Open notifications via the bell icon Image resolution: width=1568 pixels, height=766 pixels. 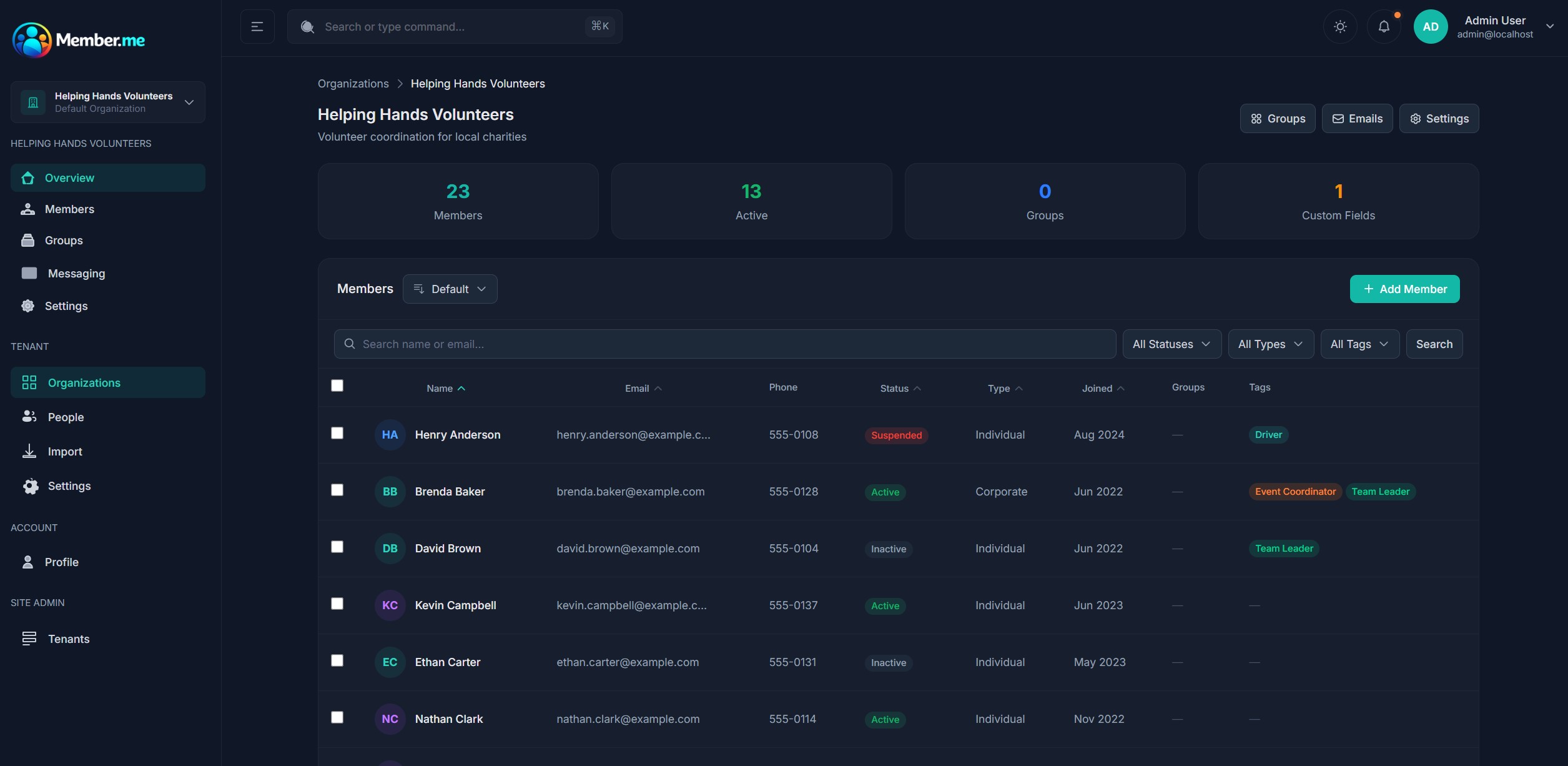1384,26
